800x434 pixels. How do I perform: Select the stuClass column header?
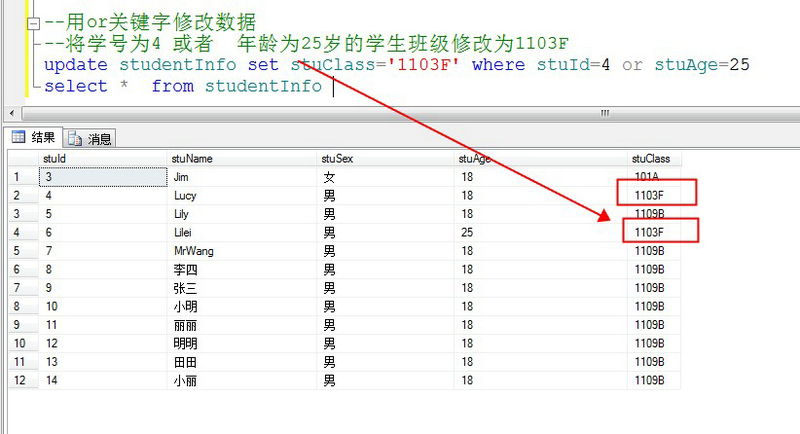pos(654,159)
